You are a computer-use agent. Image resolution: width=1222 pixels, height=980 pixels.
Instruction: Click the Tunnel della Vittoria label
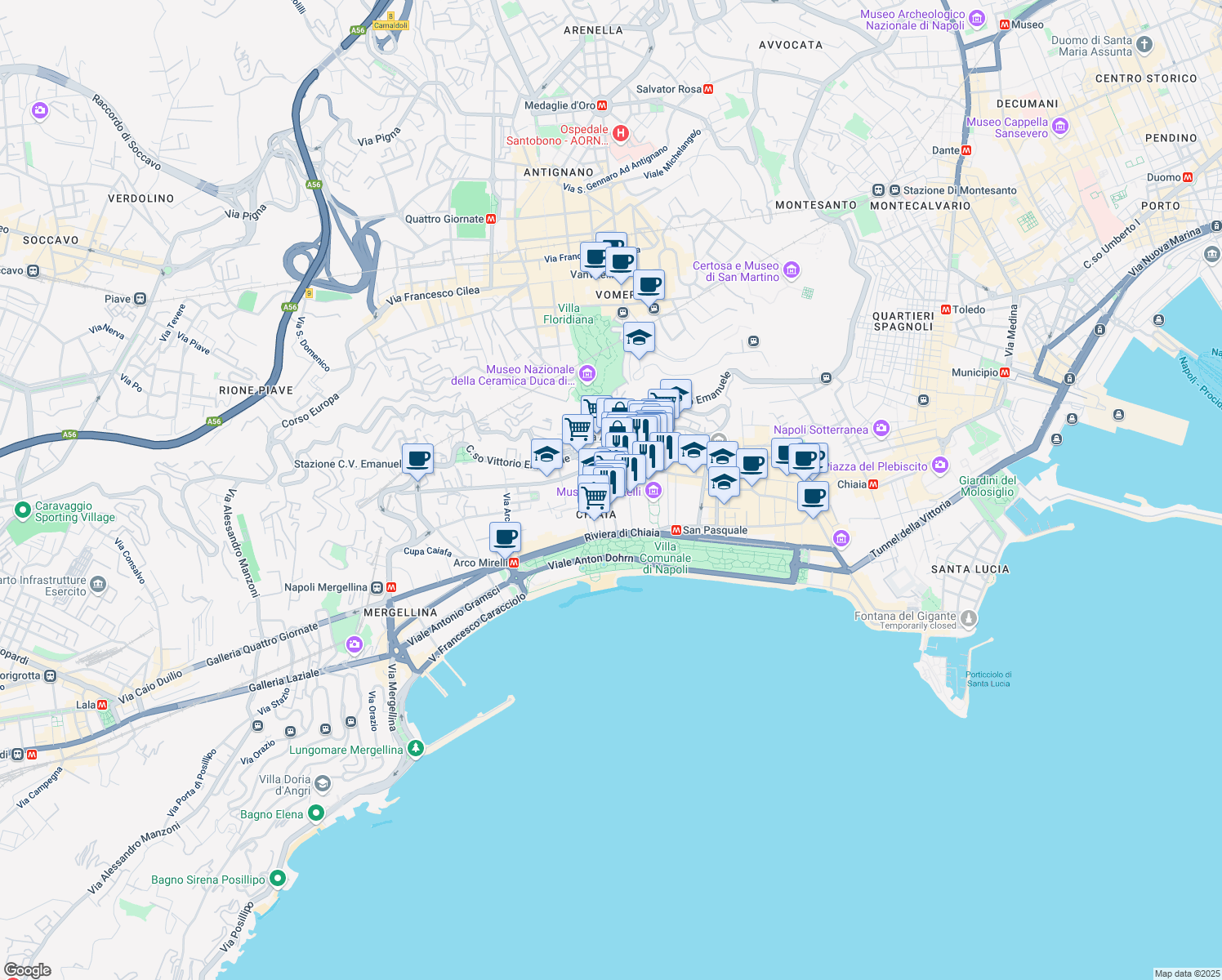pos(911,529)
